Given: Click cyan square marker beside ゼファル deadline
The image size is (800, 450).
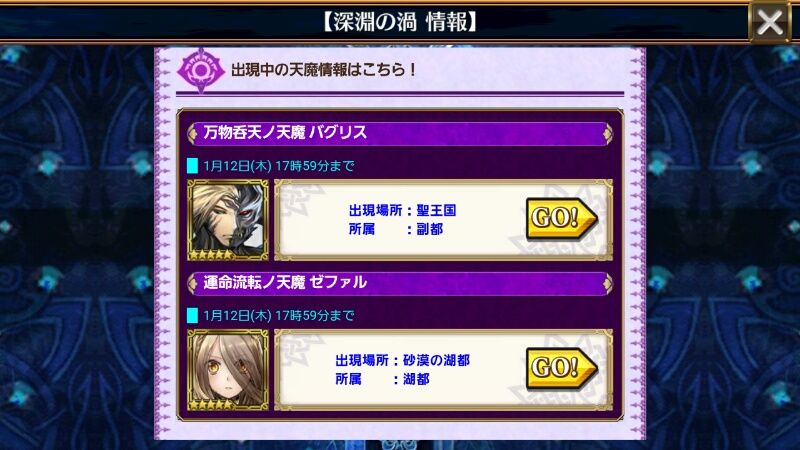Looking at the screenshot, I should click(192, 315).
